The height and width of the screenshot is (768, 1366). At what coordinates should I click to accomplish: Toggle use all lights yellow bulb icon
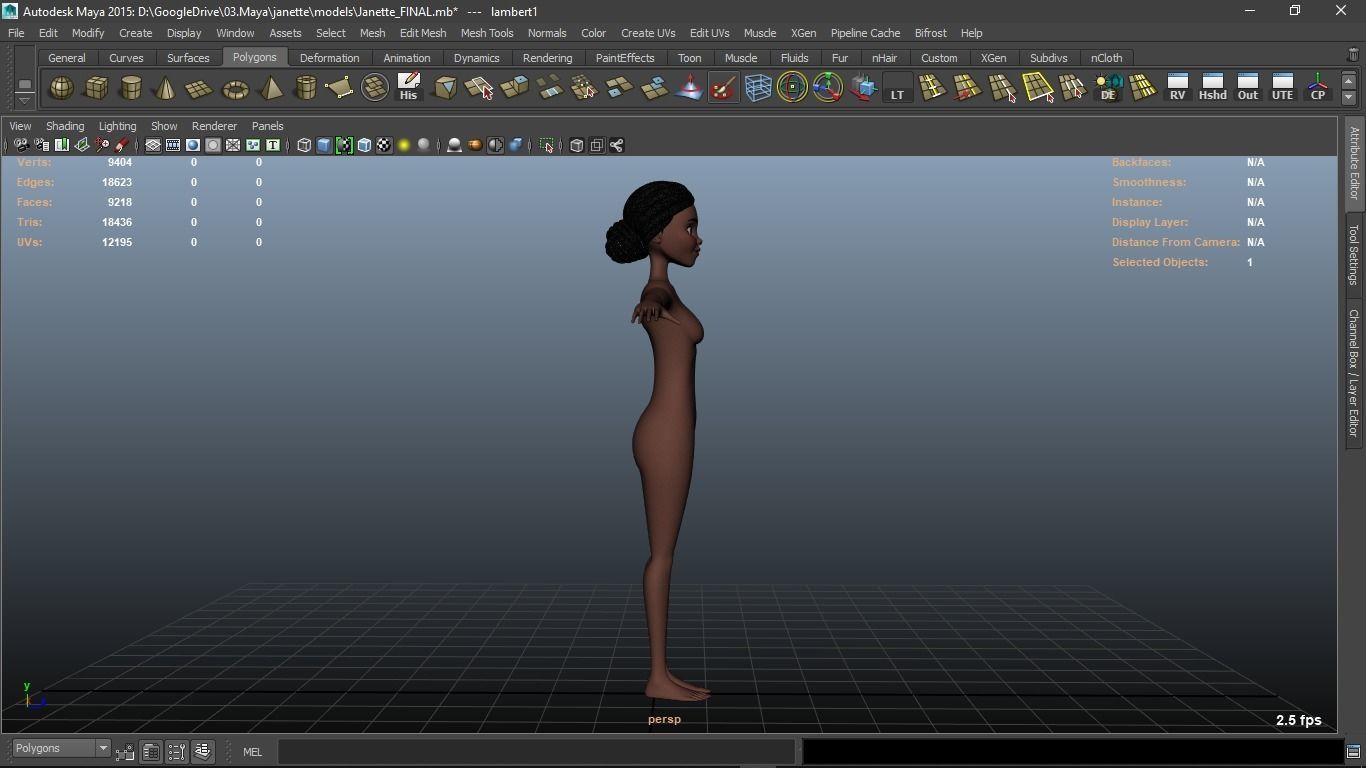click(x=404, y=146)
